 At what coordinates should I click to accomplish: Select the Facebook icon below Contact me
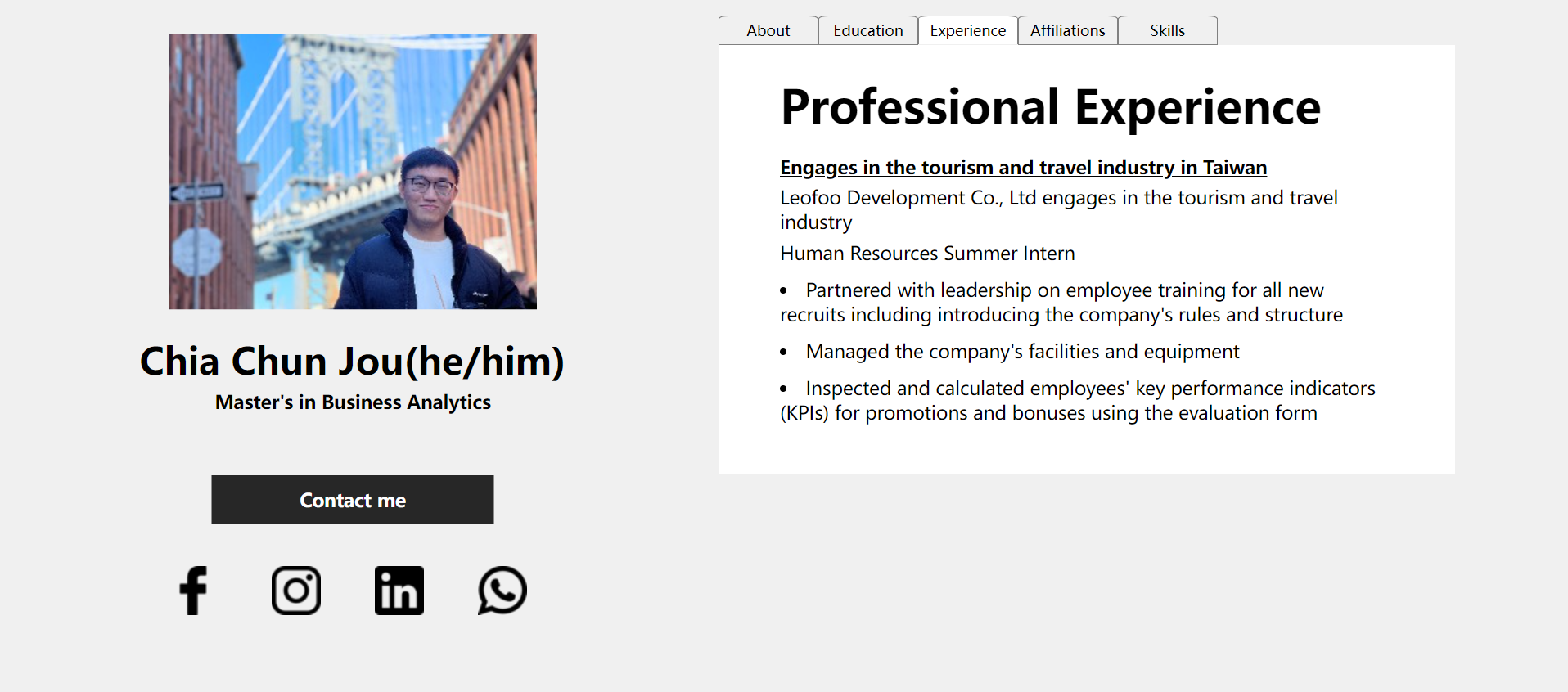tap(193, 590)
